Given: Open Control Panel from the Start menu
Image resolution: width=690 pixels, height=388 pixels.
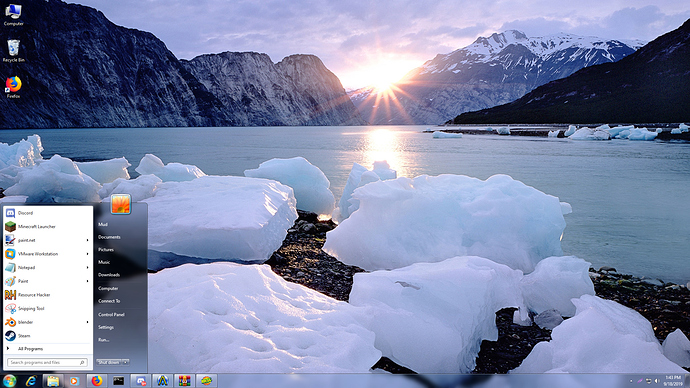Looking at the screenshot, I should (111, 315).
